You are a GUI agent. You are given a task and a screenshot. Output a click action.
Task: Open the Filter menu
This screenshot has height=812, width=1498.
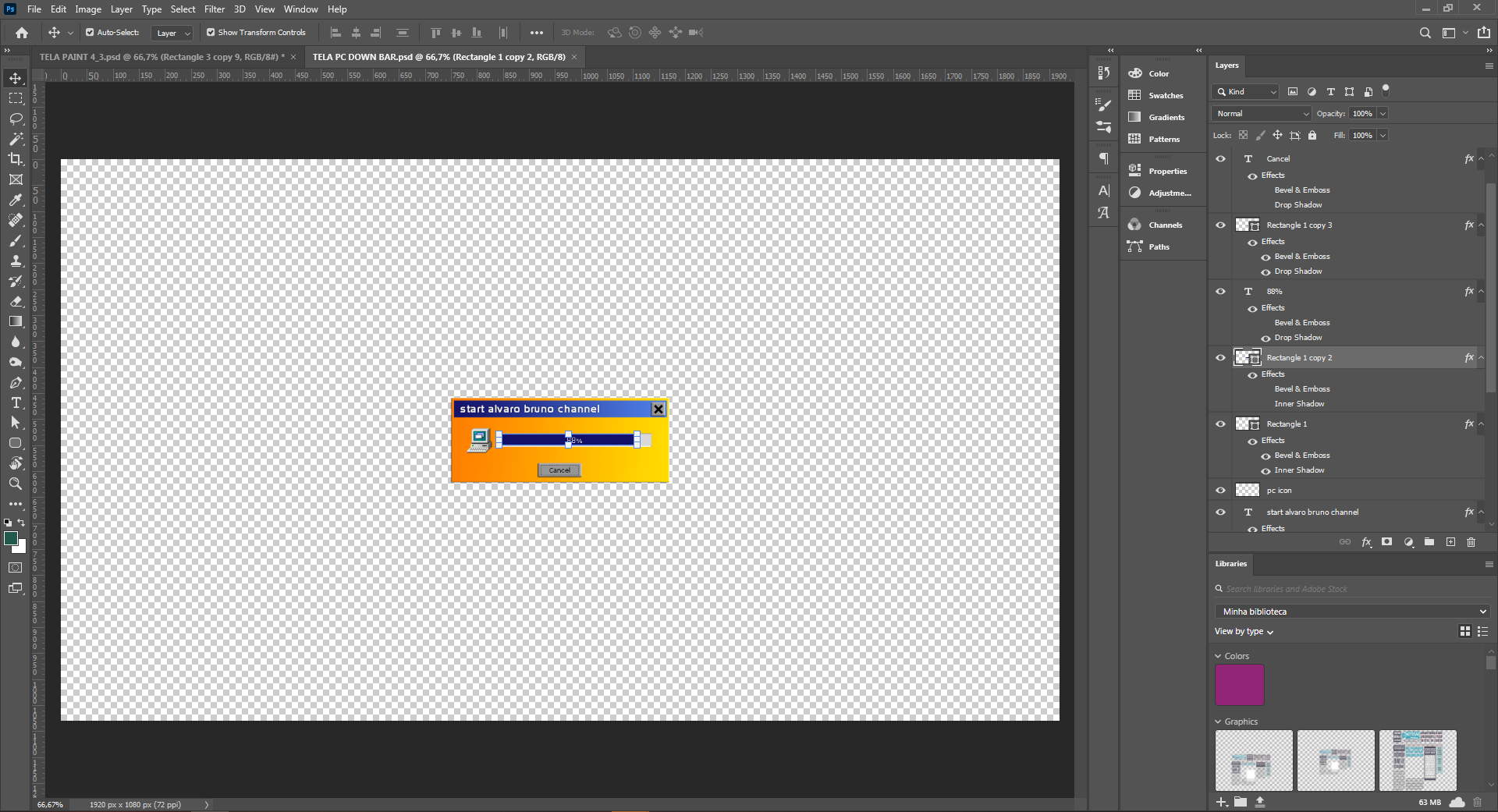point(215,9)
